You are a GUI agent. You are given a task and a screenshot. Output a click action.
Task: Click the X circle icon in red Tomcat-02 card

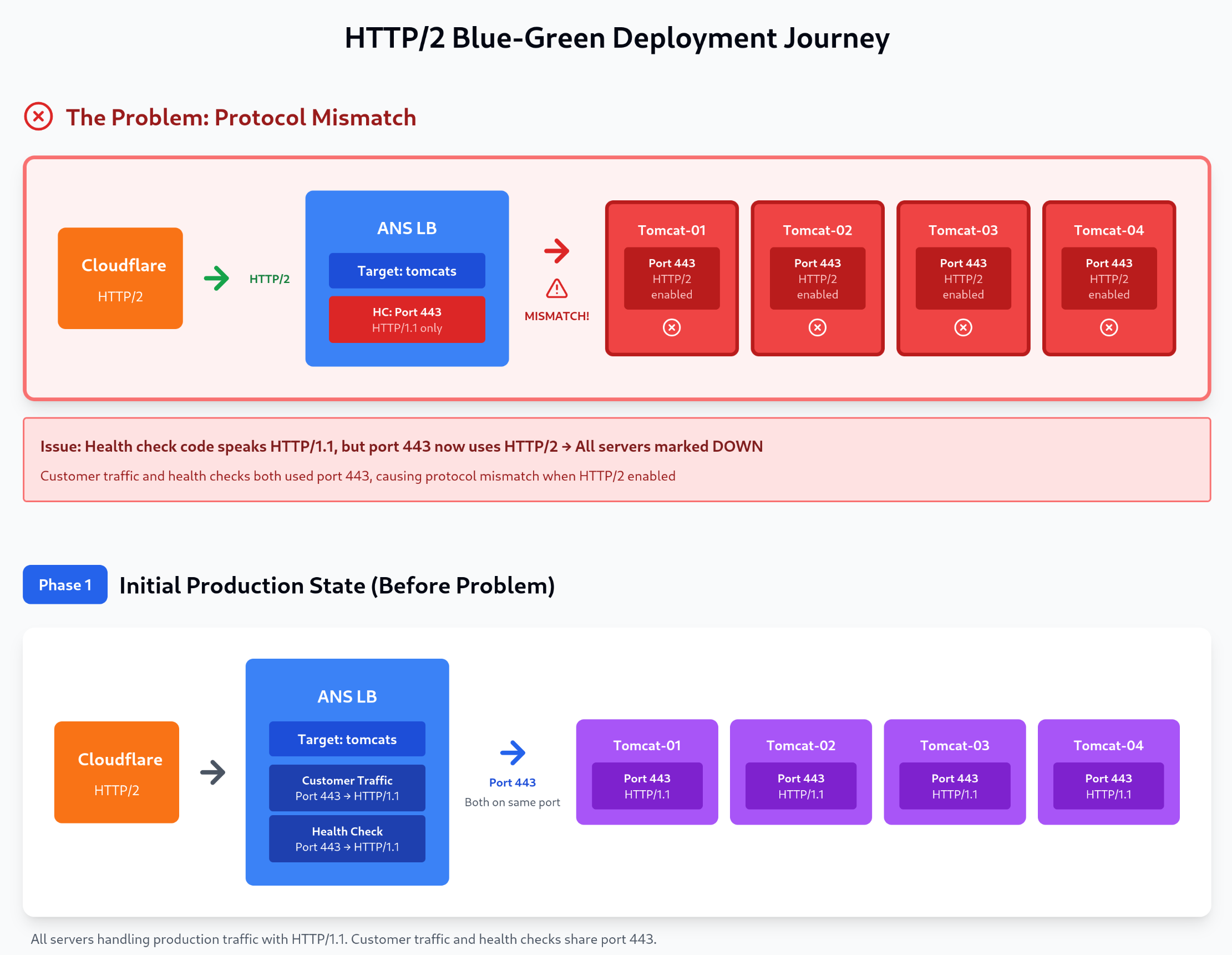pos(818,327)
